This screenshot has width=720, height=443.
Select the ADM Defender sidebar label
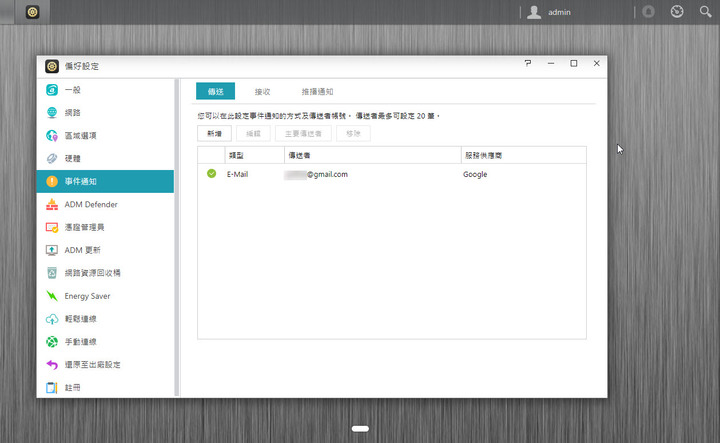(91, 204)
